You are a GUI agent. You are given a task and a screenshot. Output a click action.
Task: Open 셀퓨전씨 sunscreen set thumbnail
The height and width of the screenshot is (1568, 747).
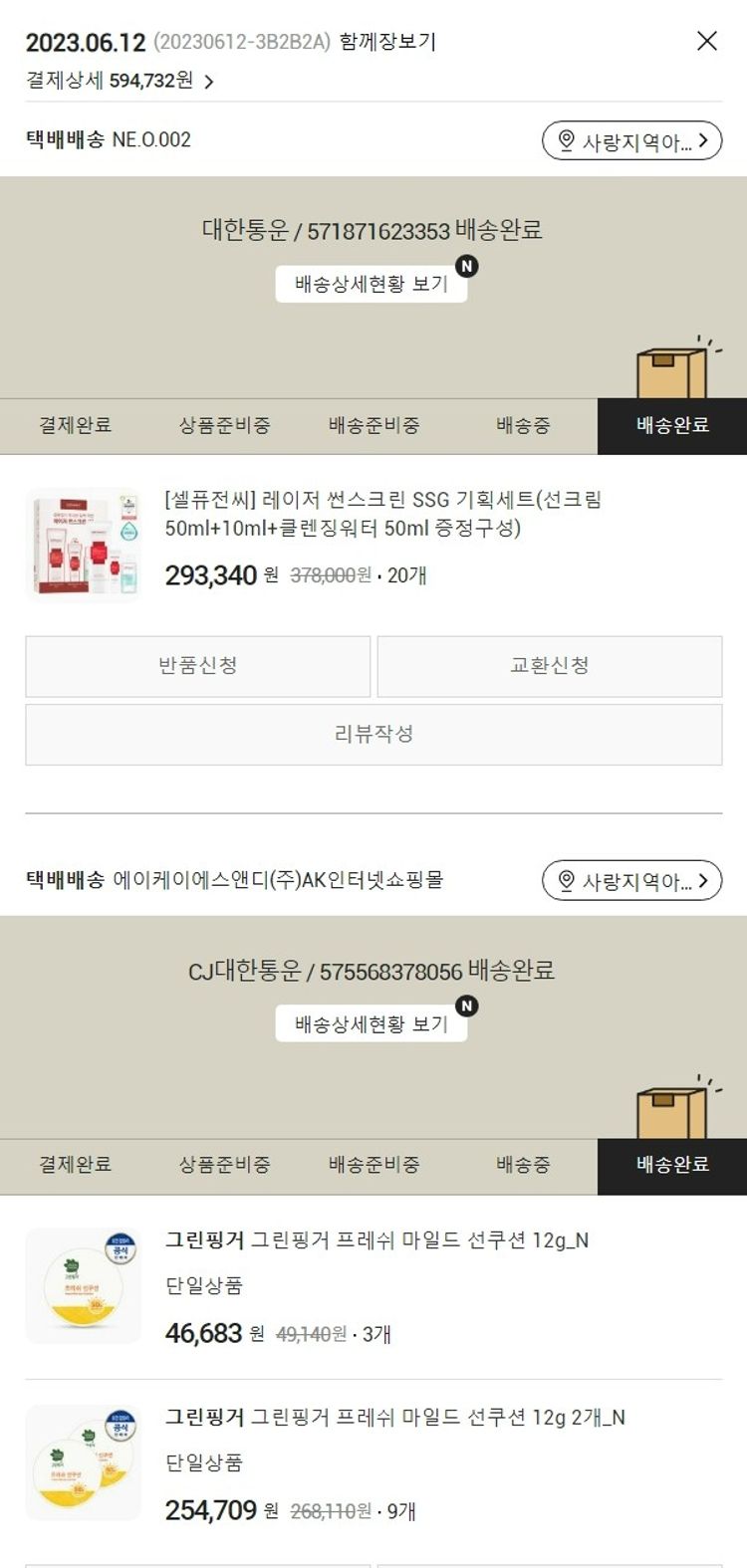(84, 545)
